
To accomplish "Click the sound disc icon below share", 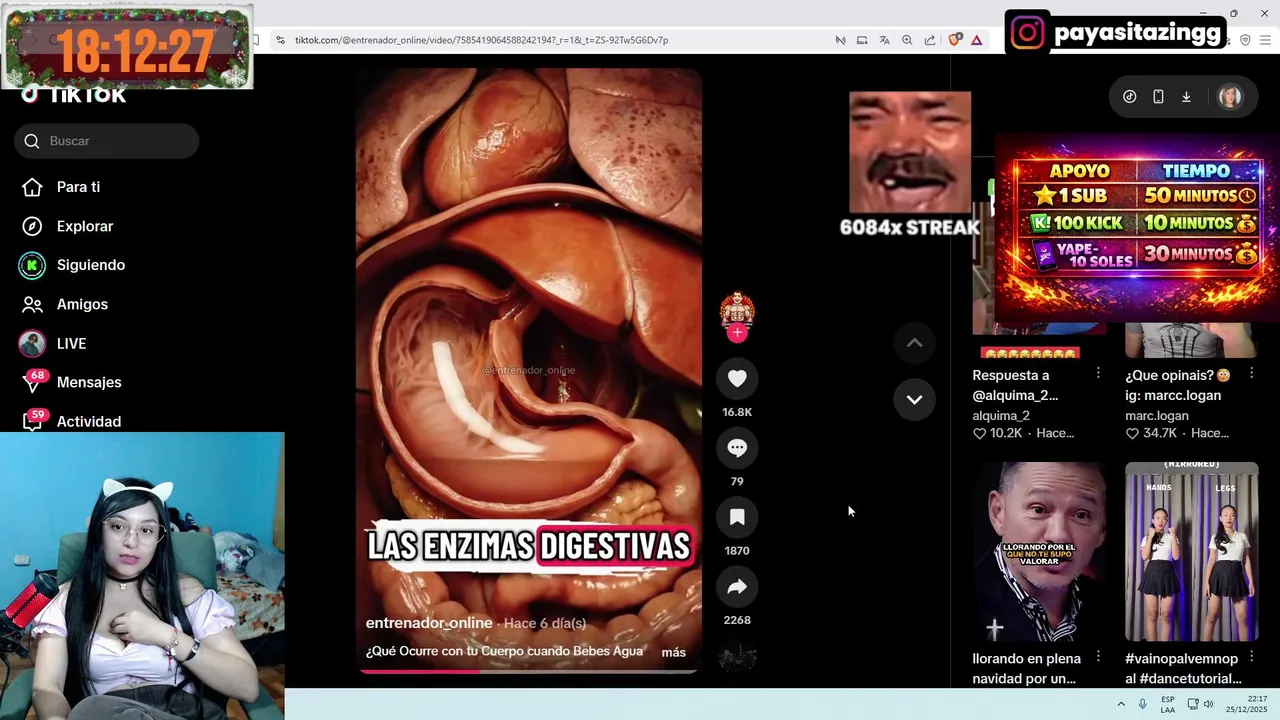I will tap(737, 657).
